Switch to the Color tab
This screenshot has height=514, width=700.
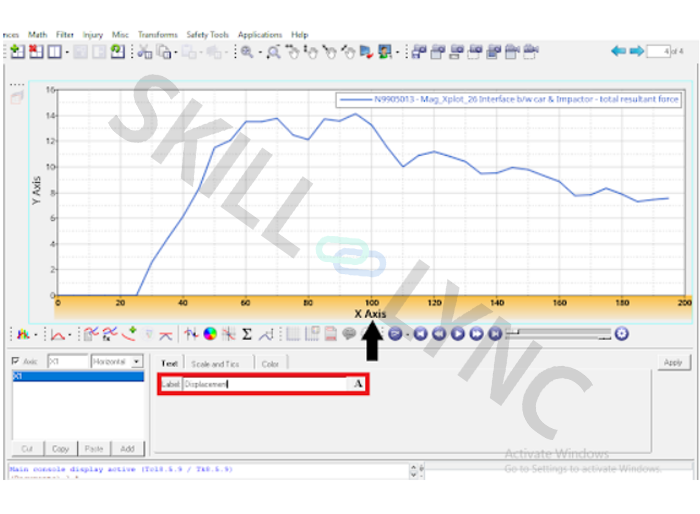(270, 364)
